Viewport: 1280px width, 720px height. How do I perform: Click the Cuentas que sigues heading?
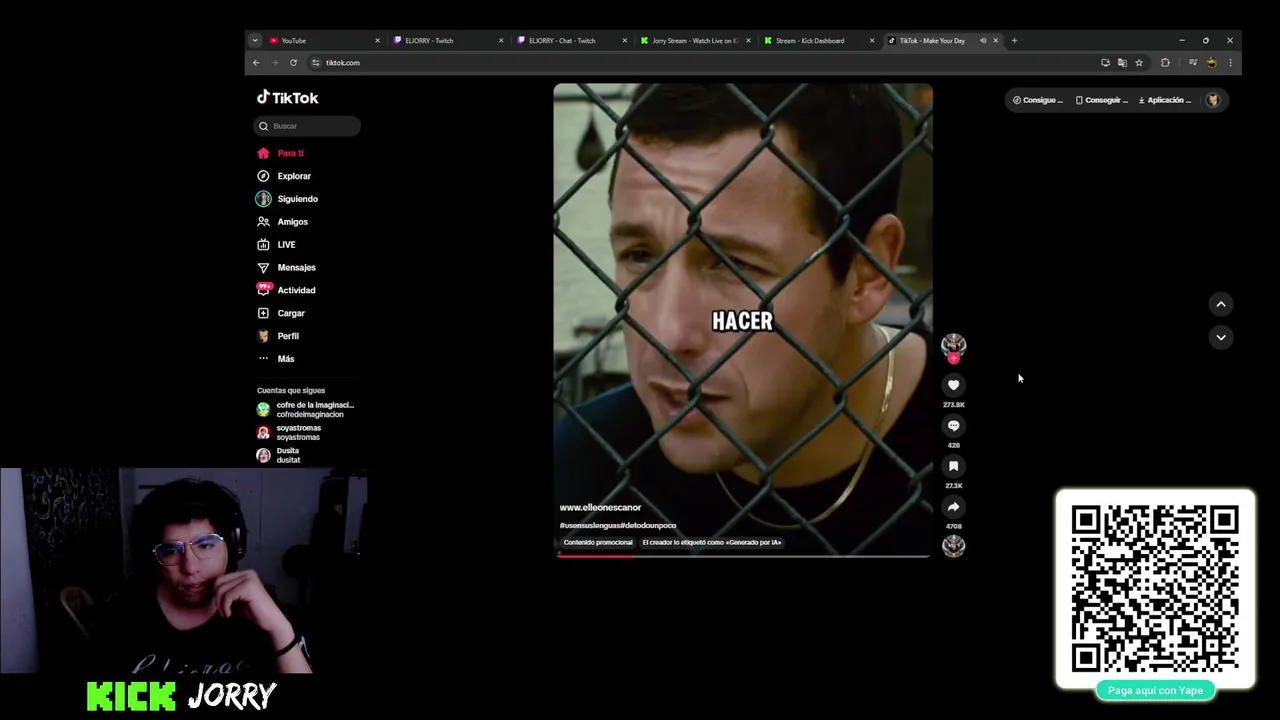[x=291, y=391]
